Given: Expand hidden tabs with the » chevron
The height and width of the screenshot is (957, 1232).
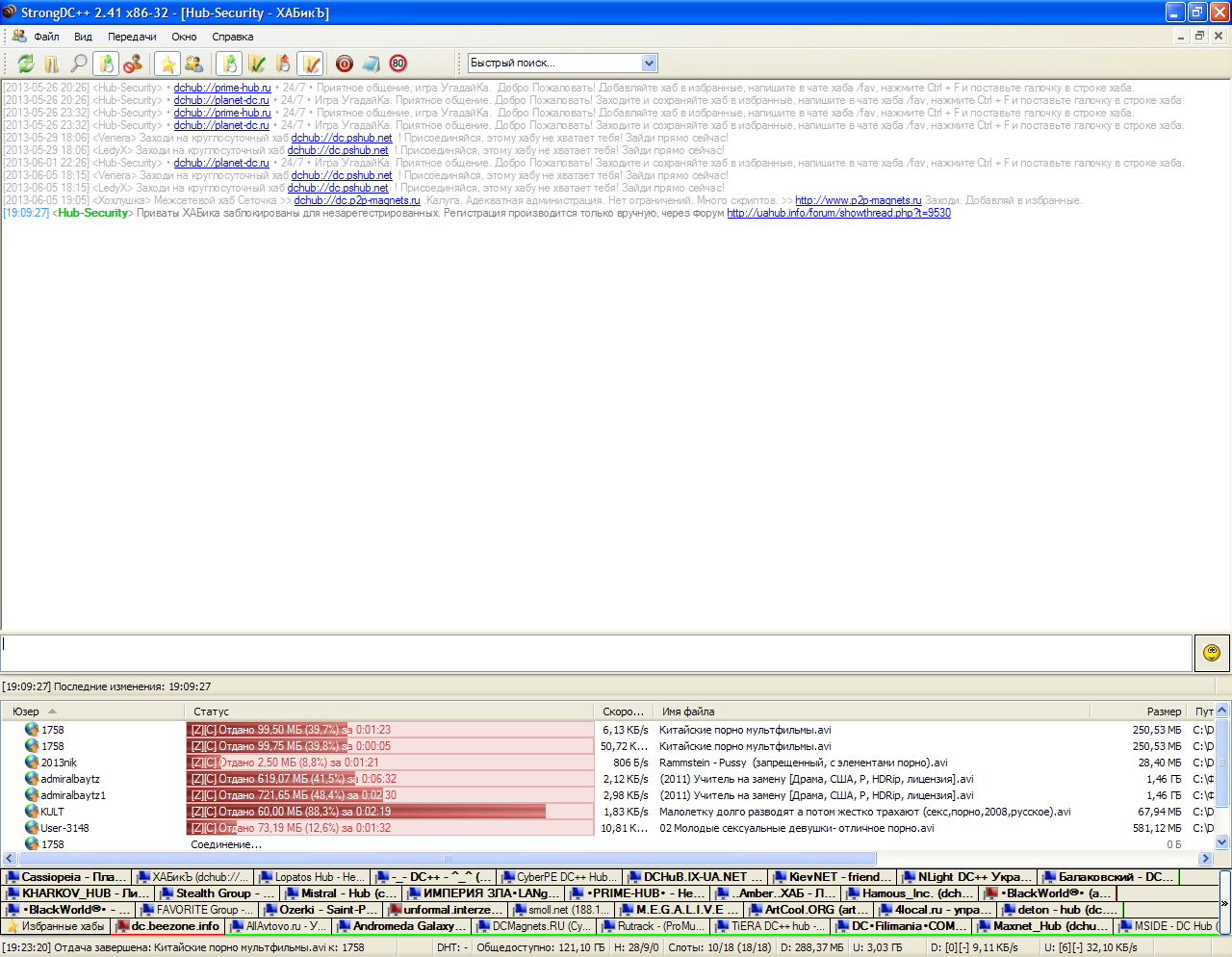Looking at the screenshot, I should [x=1224, y=903].
